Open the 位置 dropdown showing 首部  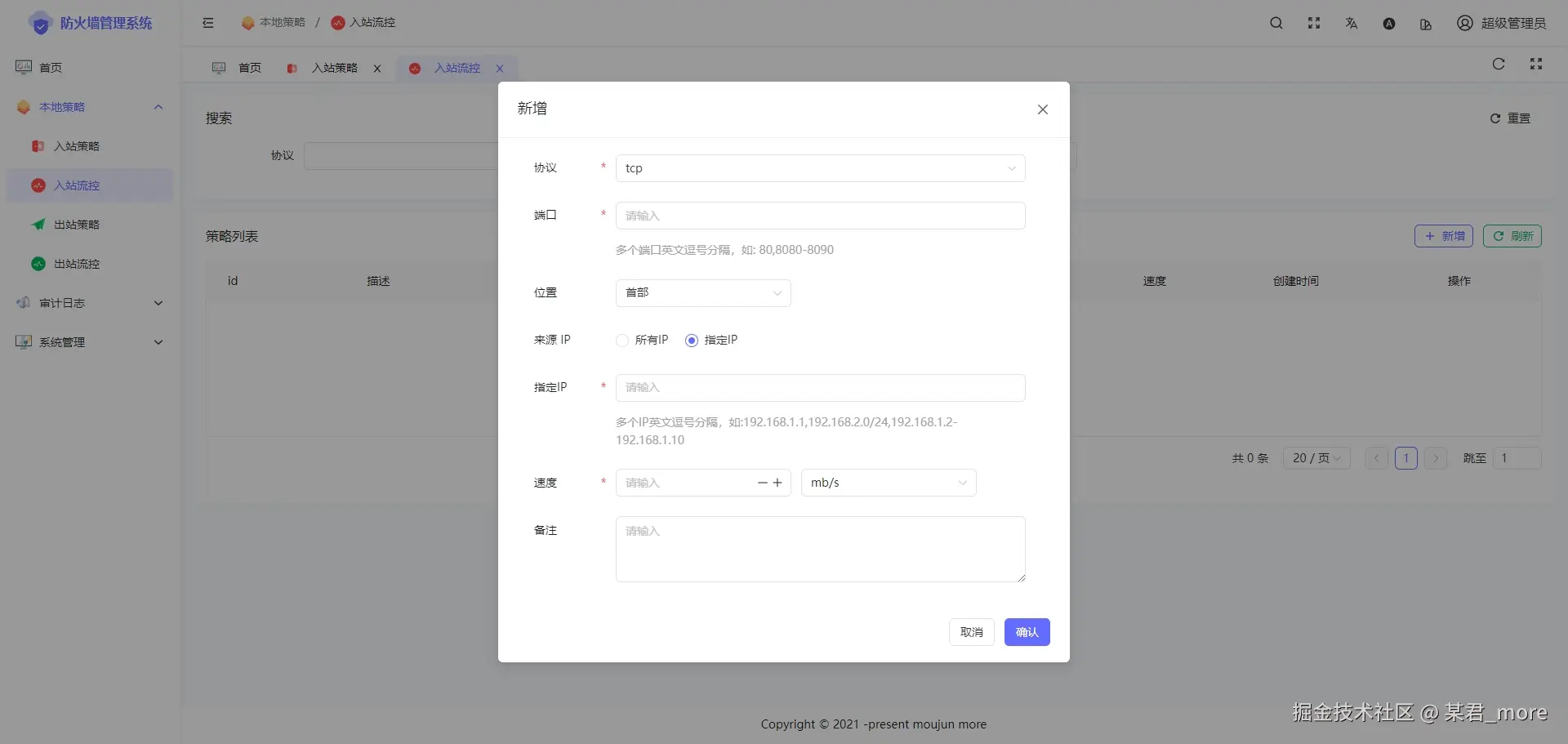(703, 293)
